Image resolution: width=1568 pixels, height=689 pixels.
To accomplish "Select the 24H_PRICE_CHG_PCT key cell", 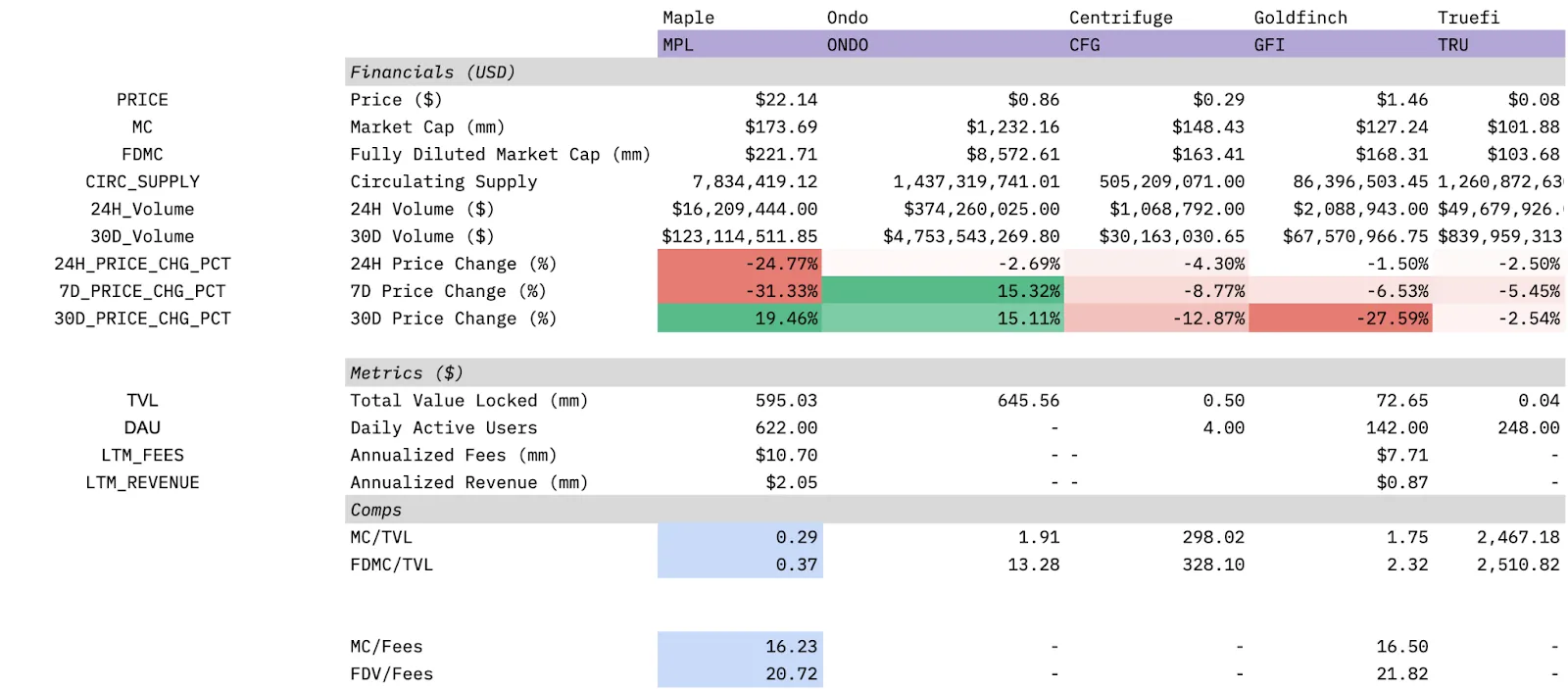I will click(142, 265).
